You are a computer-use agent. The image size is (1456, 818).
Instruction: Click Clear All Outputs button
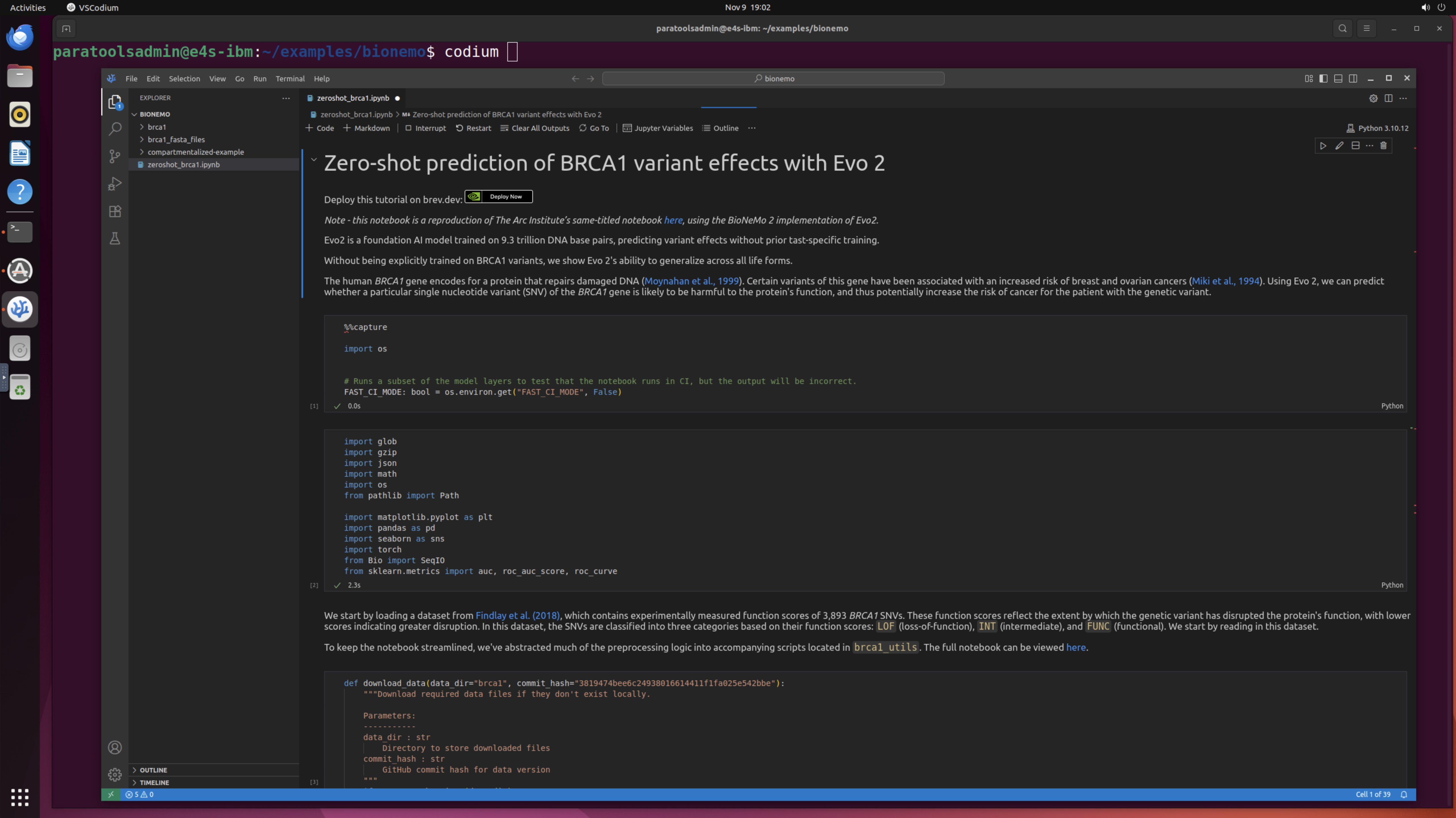[535, 128]
